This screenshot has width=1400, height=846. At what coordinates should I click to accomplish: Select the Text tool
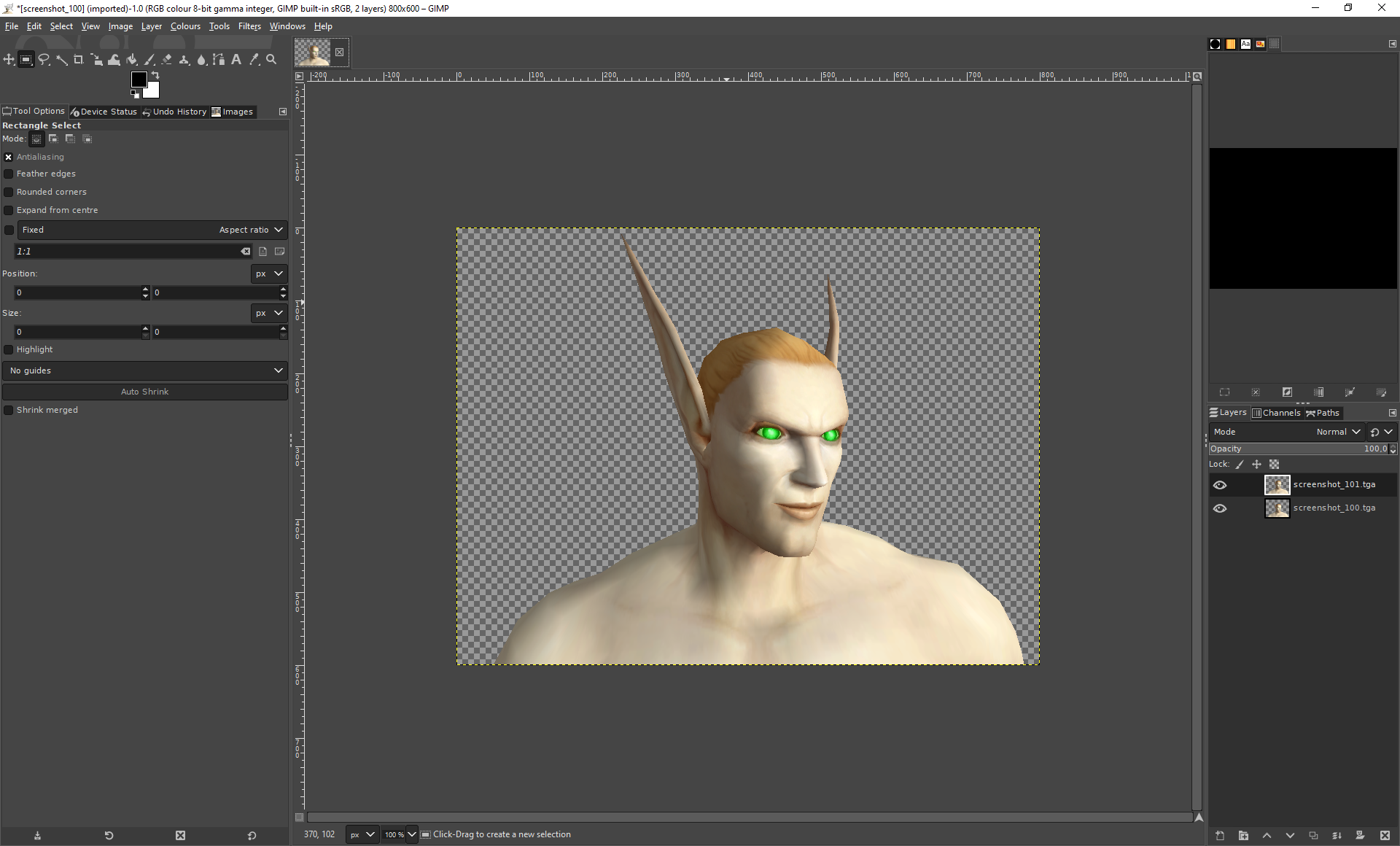236,60
